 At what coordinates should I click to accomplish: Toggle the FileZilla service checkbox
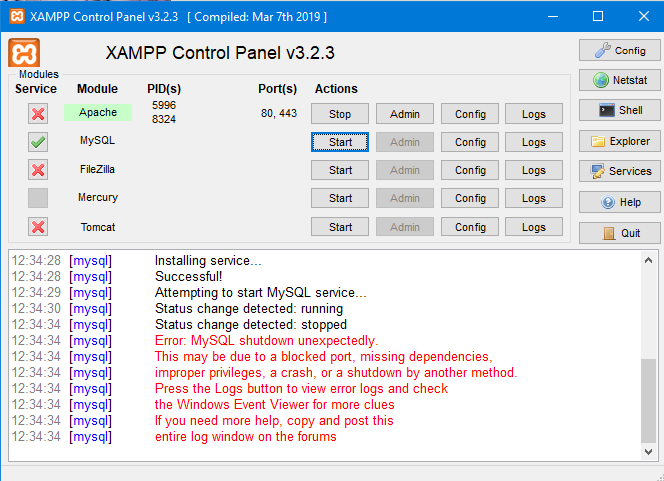38,170
